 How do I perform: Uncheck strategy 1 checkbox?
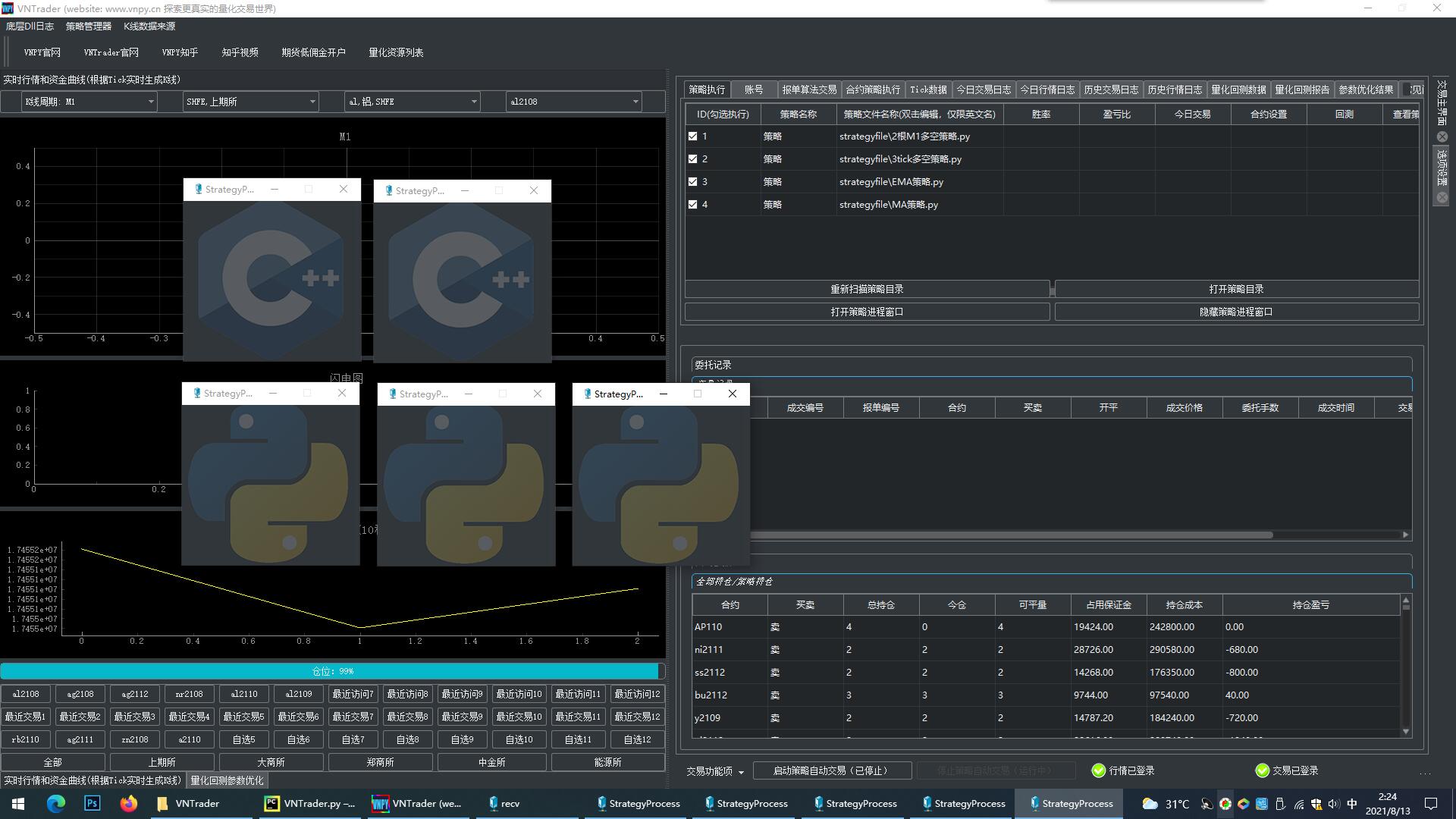(692, 136)
